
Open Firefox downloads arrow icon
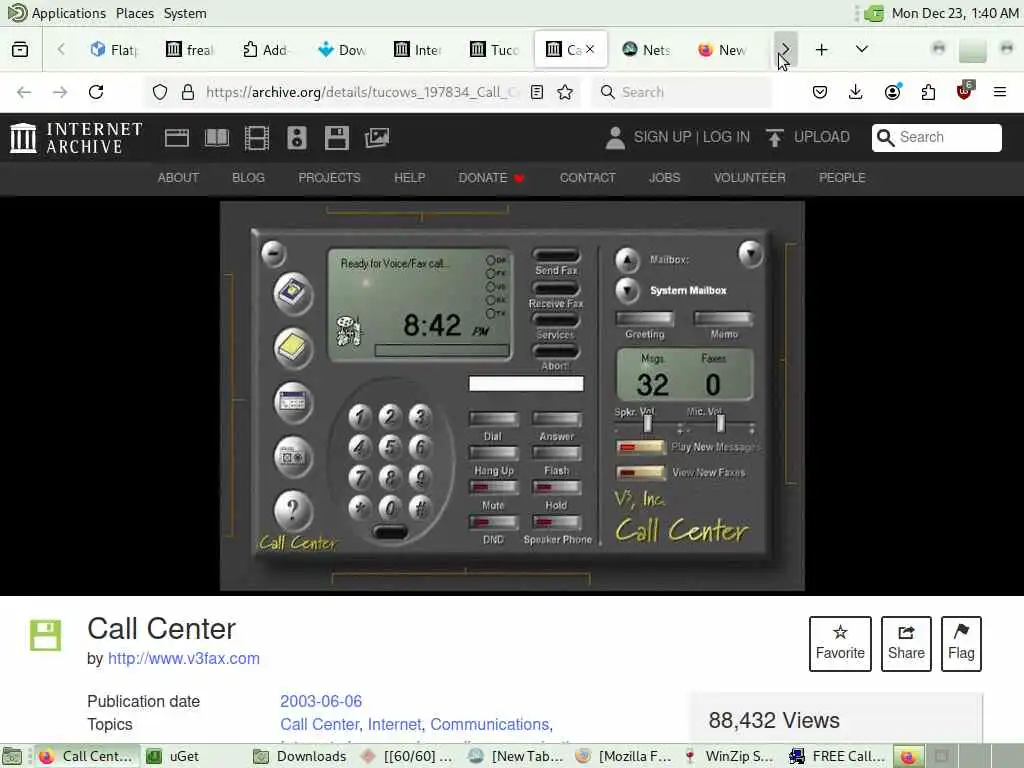coord(856,92)
